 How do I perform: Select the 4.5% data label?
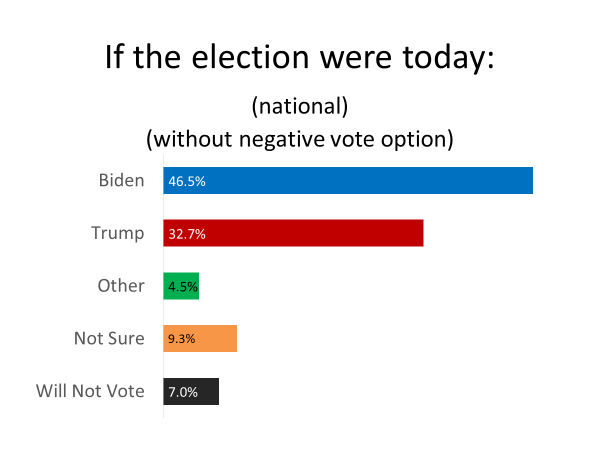click(x=183, y=287)
